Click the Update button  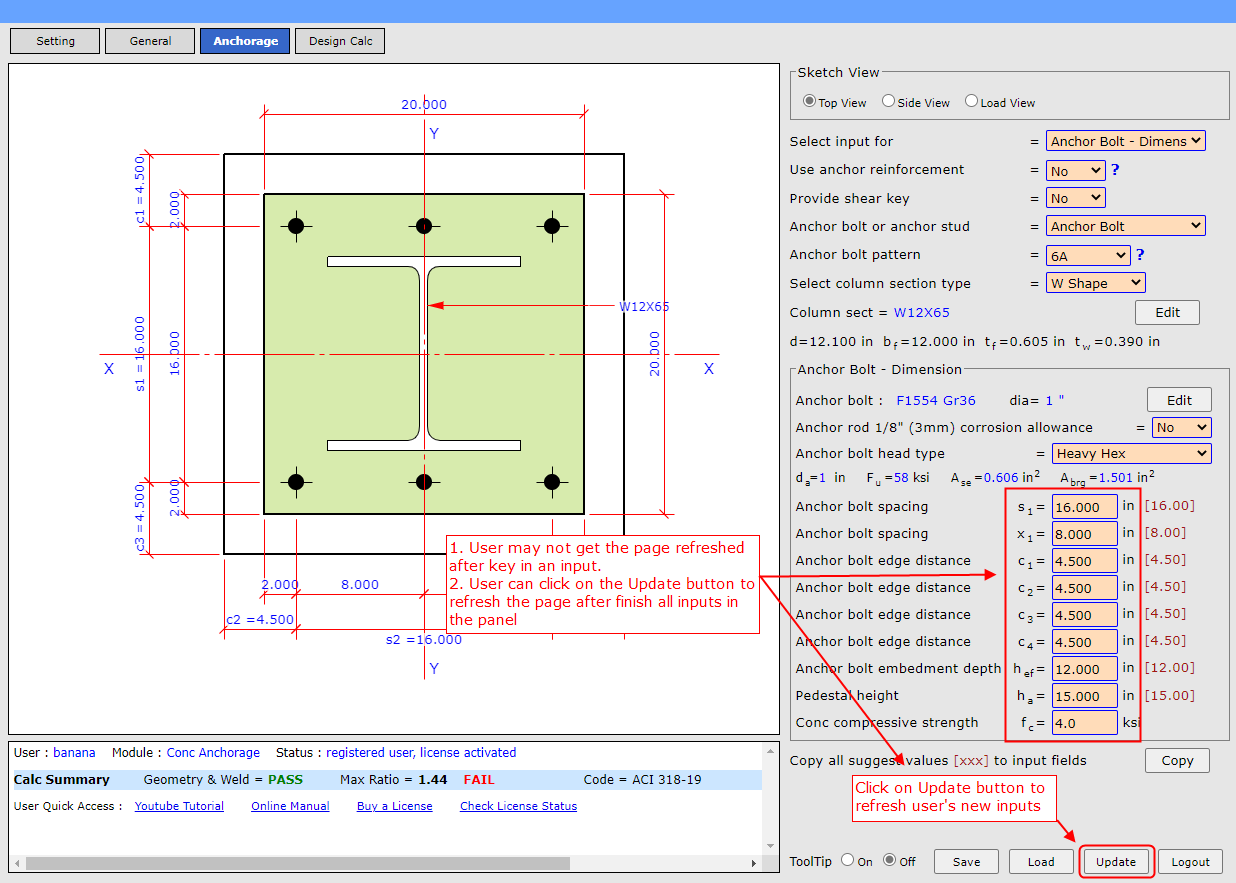point(1116,862)
